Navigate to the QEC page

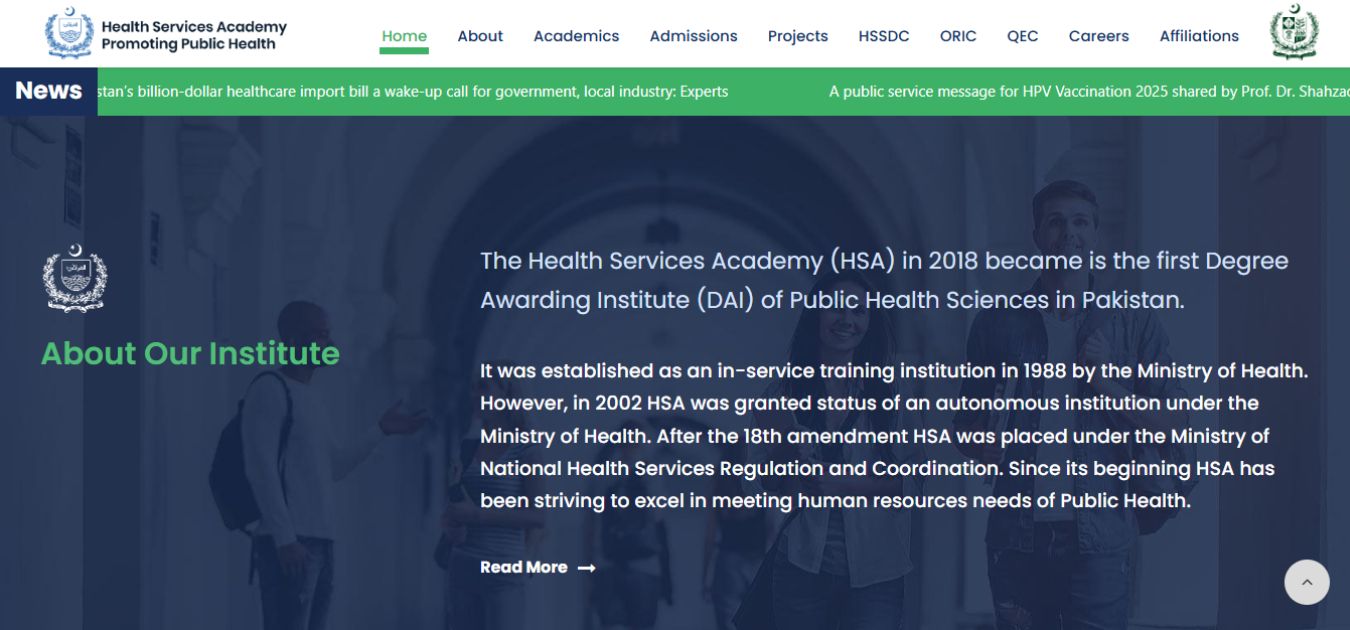[x=1022, y=35]
